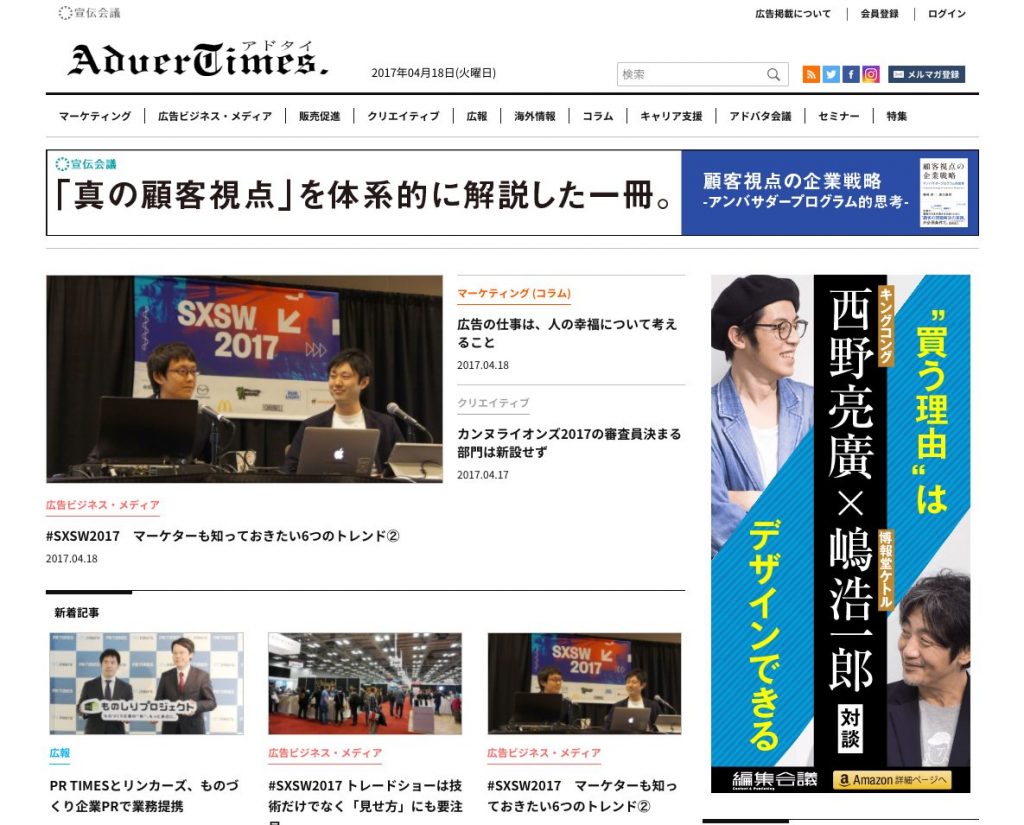Click the 宣伝会議 logo at top left
This screenshot has height=825, width=1024.
(89, 12)
